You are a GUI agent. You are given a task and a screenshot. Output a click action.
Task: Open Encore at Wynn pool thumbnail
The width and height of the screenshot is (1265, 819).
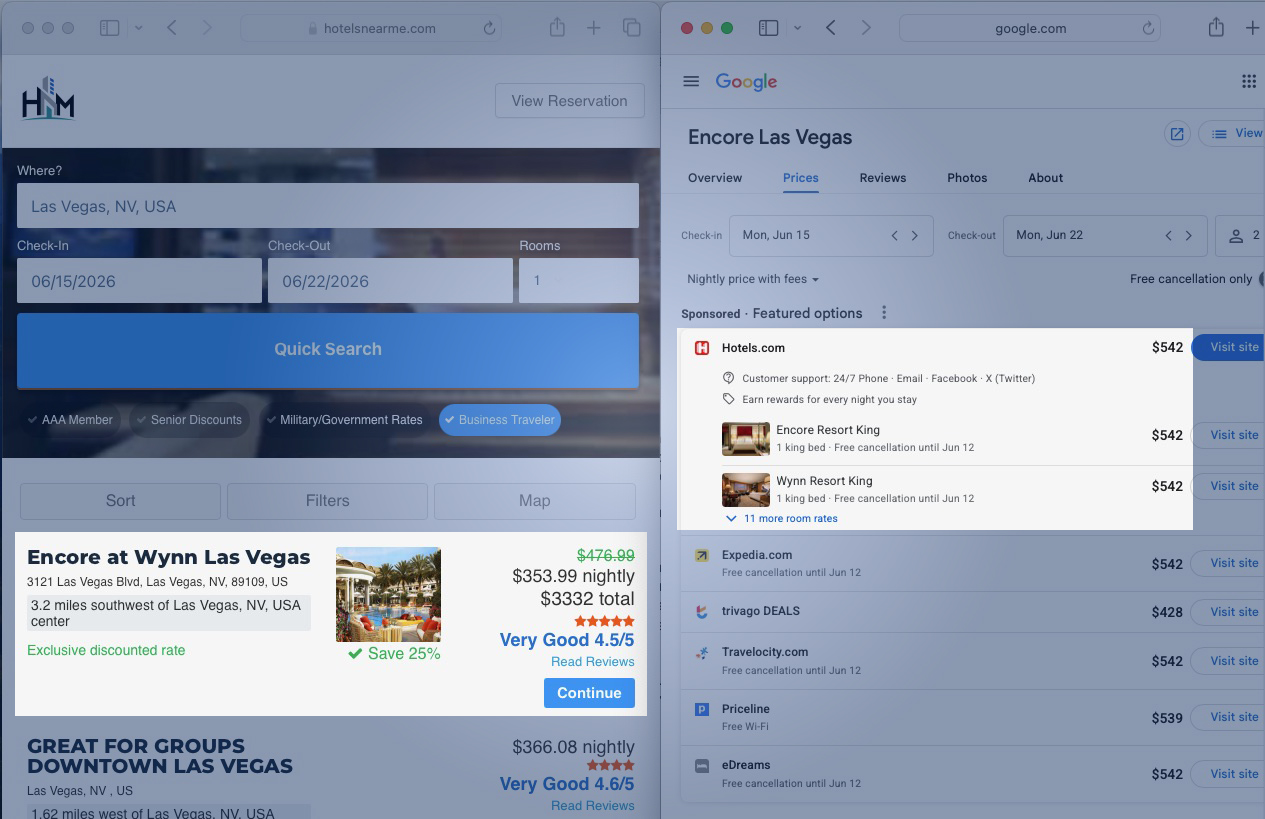tap(388, 594)
